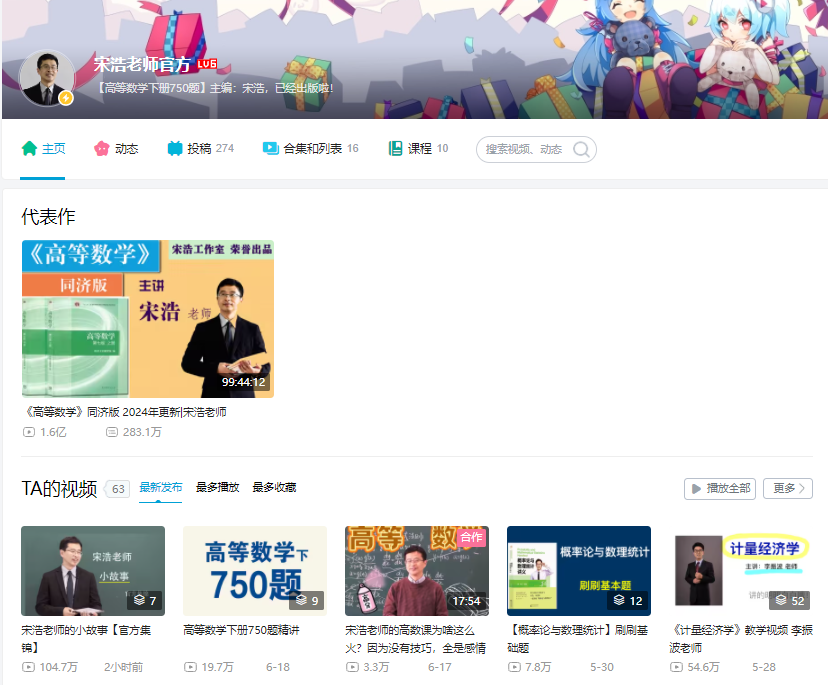This screenshot has height=685, width=828.
Task: Open 《高等数学》同济版 featured video thumbnail
Action: [x=147, y=319]
